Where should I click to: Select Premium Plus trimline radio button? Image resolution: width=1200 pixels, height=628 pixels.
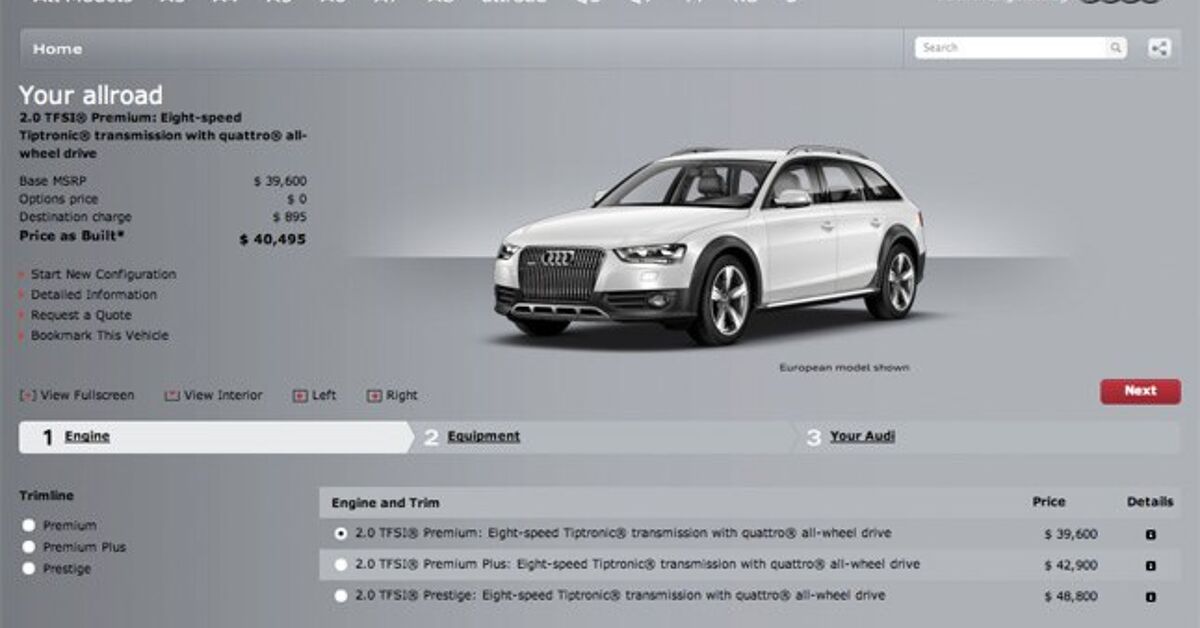pyautogui.click(x=28, y=547)
